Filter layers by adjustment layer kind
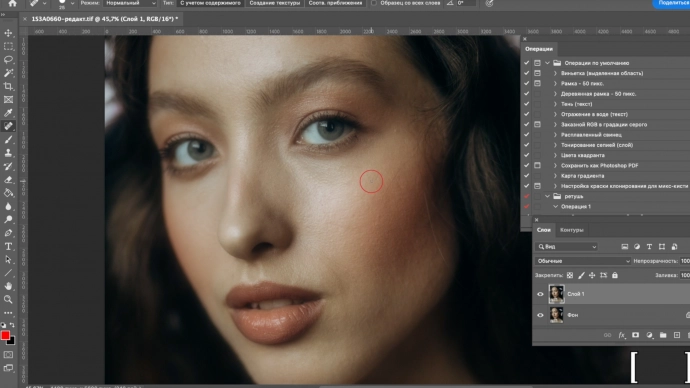Image resolution: width=690 pixels, height=388 pixels. coord(637,247)
